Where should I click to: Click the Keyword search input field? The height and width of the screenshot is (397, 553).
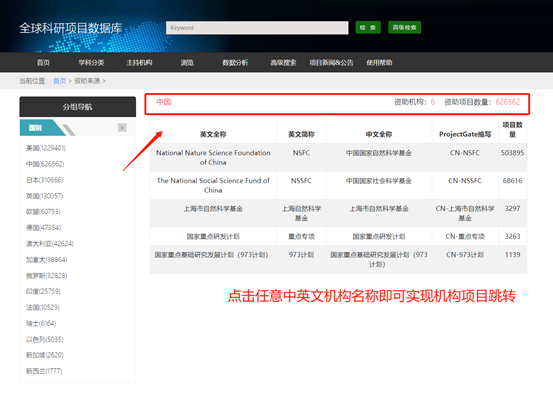click(x=257, y=28)
